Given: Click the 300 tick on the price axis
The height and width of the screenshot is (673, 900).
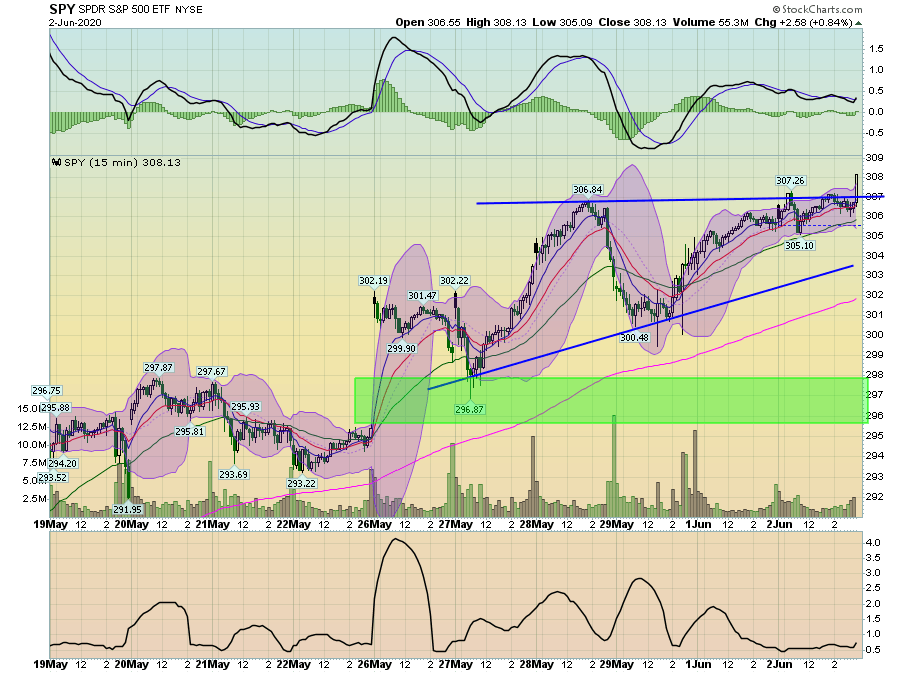Looking at the screenshot, I should tap(874, 334).
